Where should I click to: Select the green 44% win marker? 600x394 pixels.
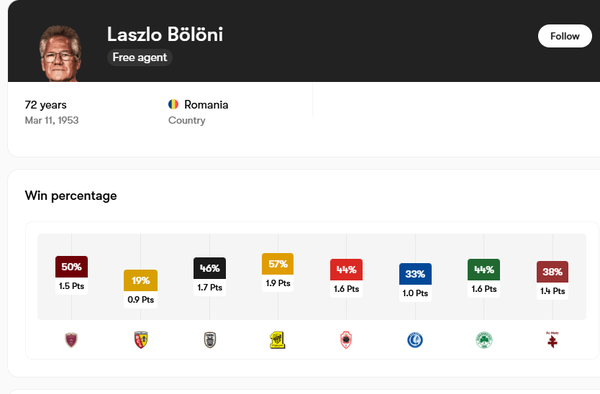coord(484,270)
